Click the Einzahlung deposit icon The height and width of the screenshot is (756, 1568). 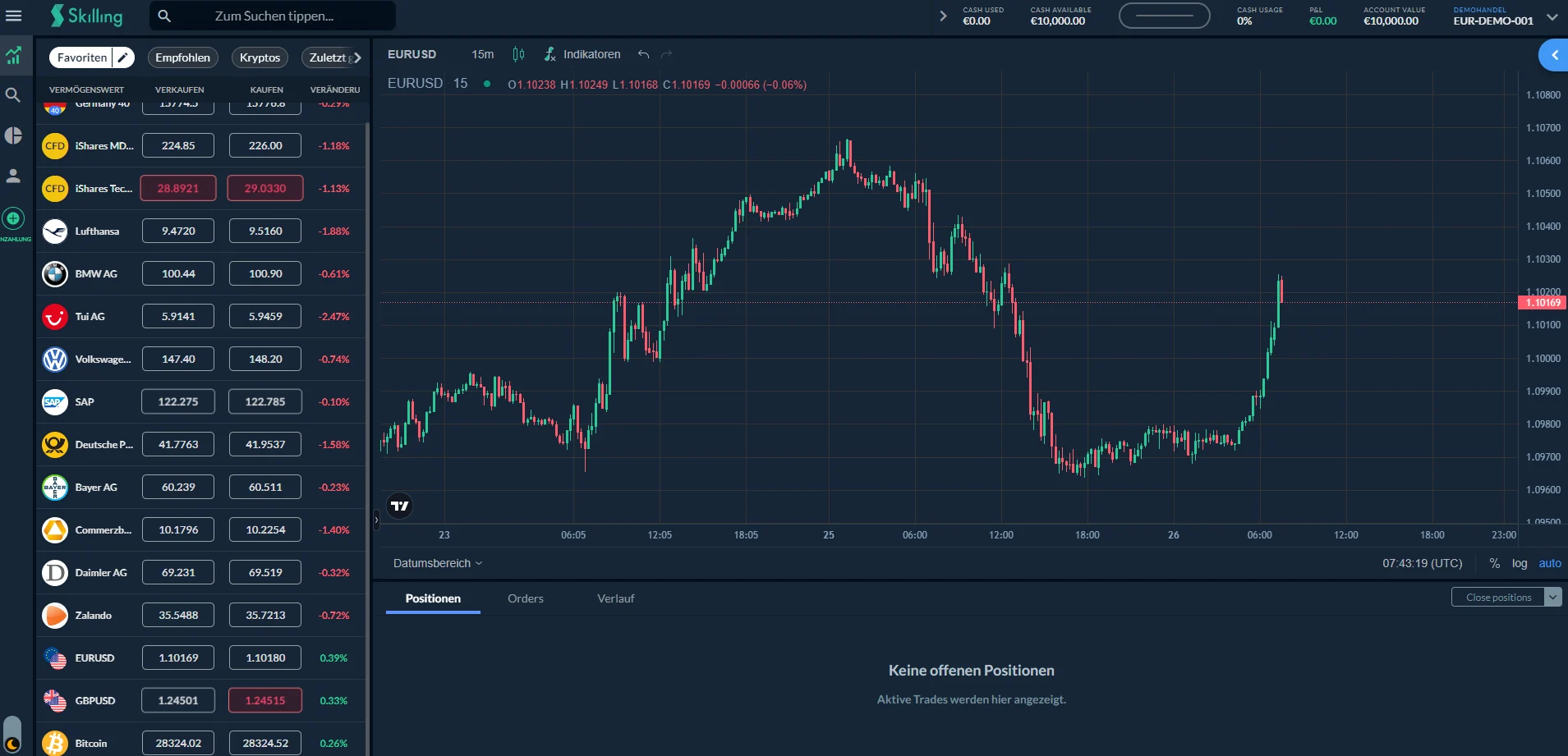(x=13, y=219)
